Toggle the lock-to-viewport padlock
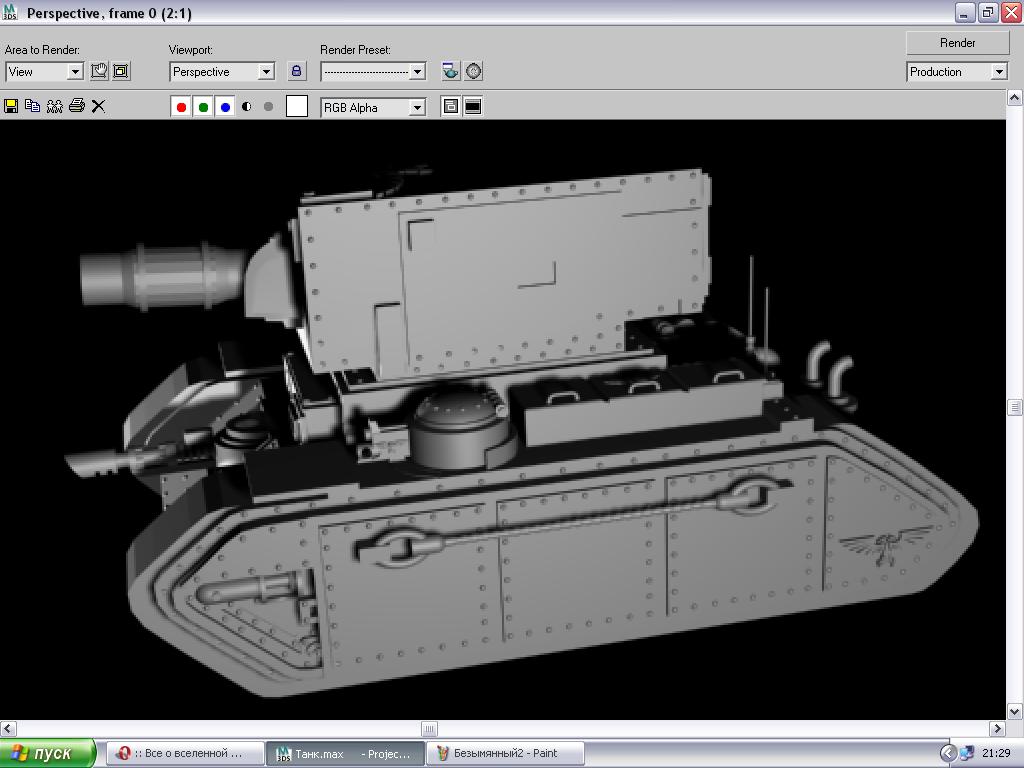 tap(296, 71)
